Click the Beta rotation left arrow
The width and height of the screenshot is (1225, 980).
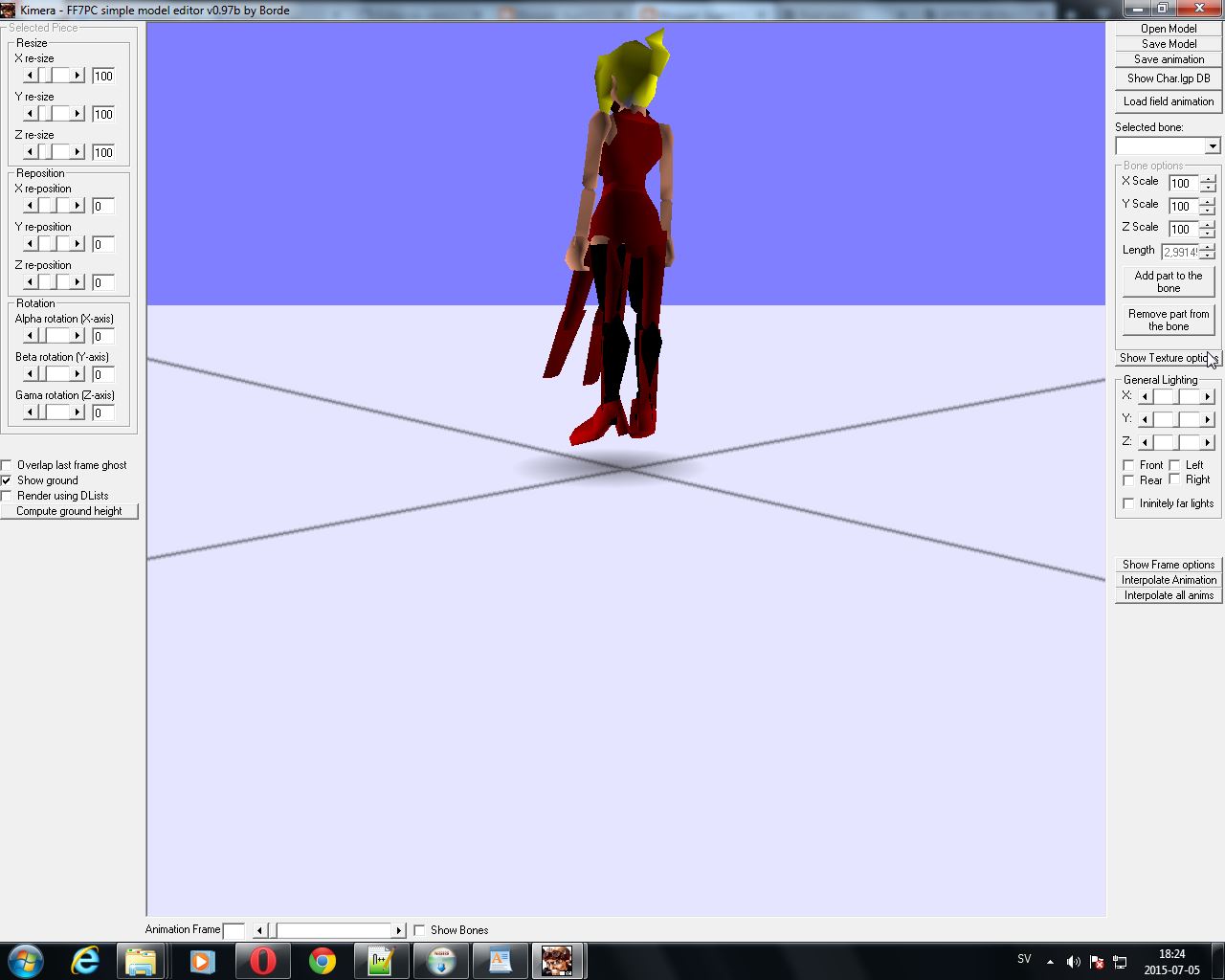pyautogui.click(x=30, y=374)
